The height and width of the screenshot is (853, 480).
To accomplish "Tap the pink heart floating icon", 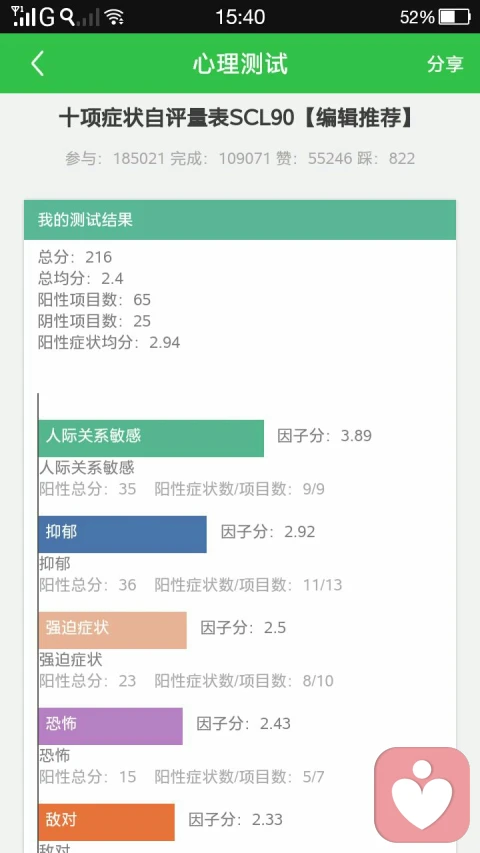I will point(422,794).
